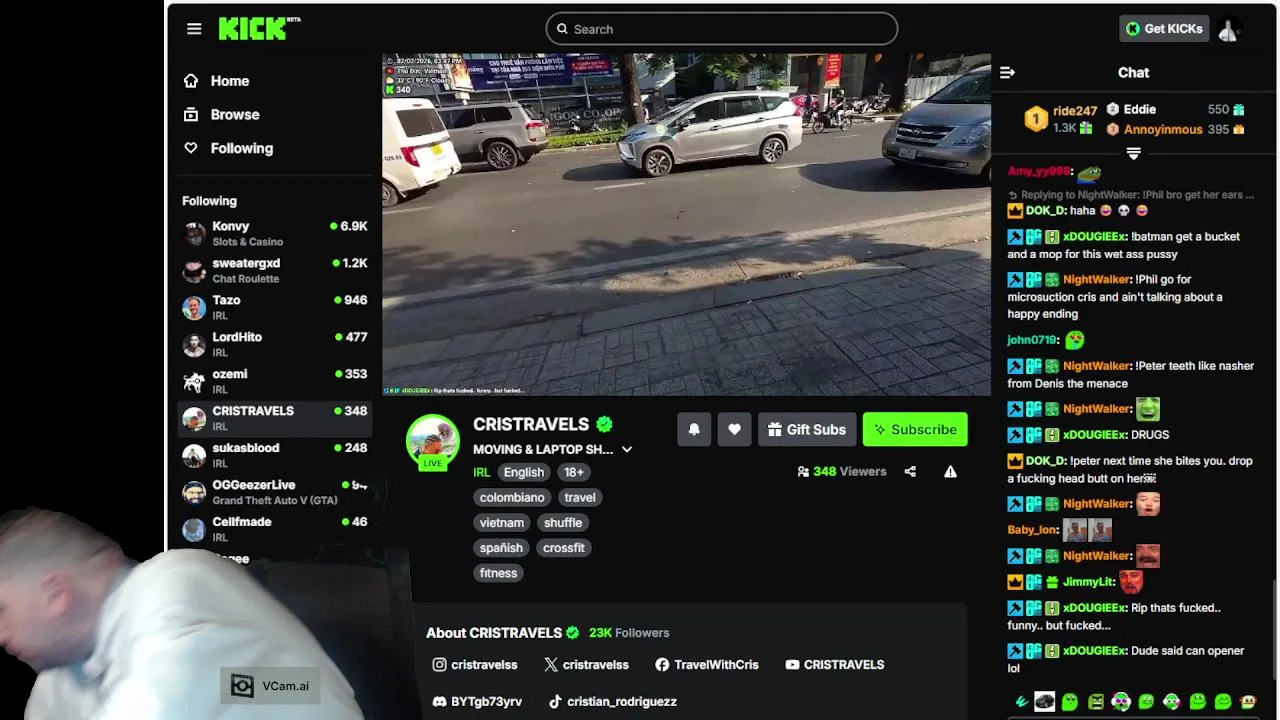Click the travel tag
The height and width of the screenshot is (720, 1280).
pos(580,497)
